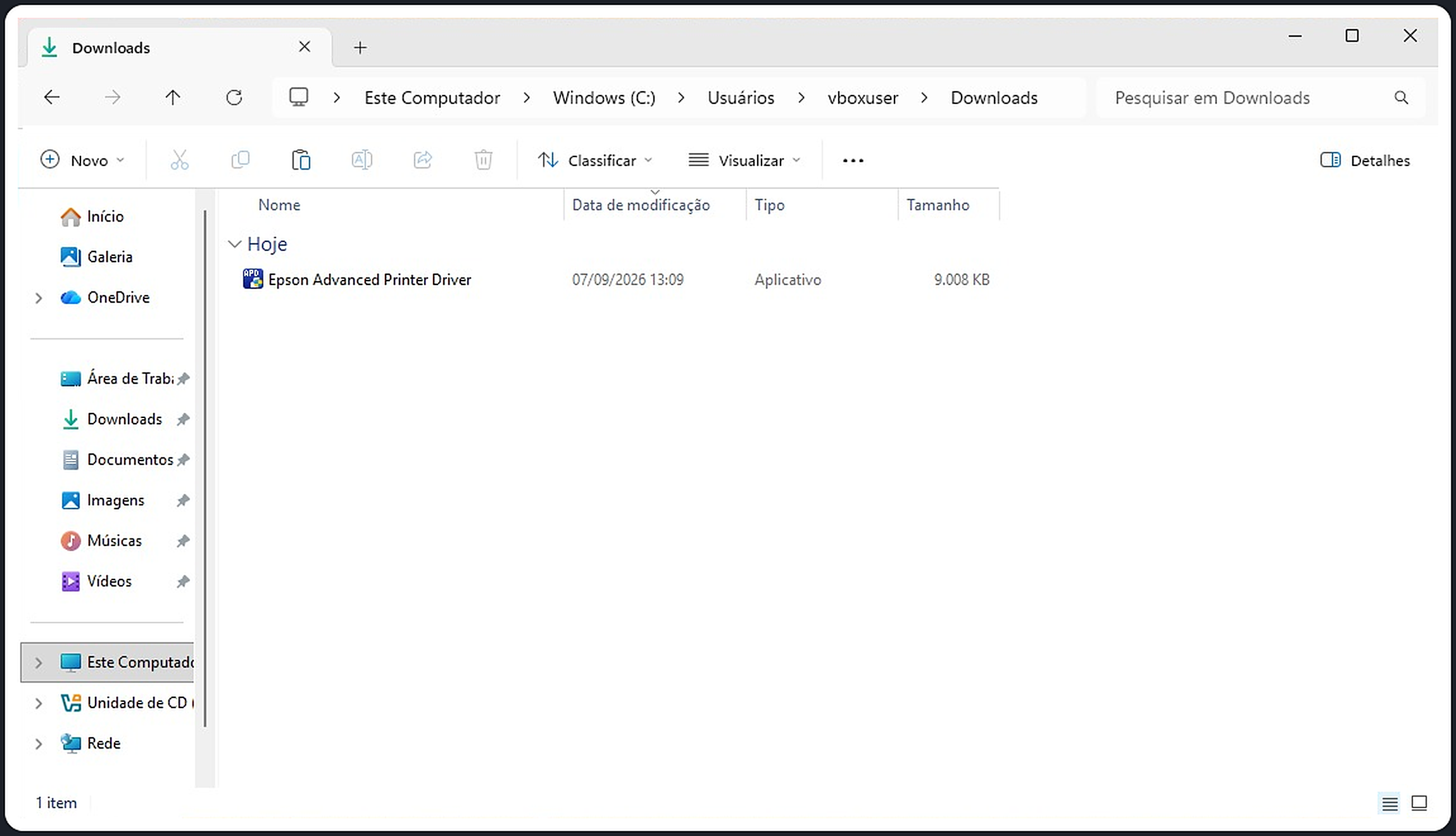Click the computer icon in address bar
1456x836 pixels.
(x=298, y=98)
